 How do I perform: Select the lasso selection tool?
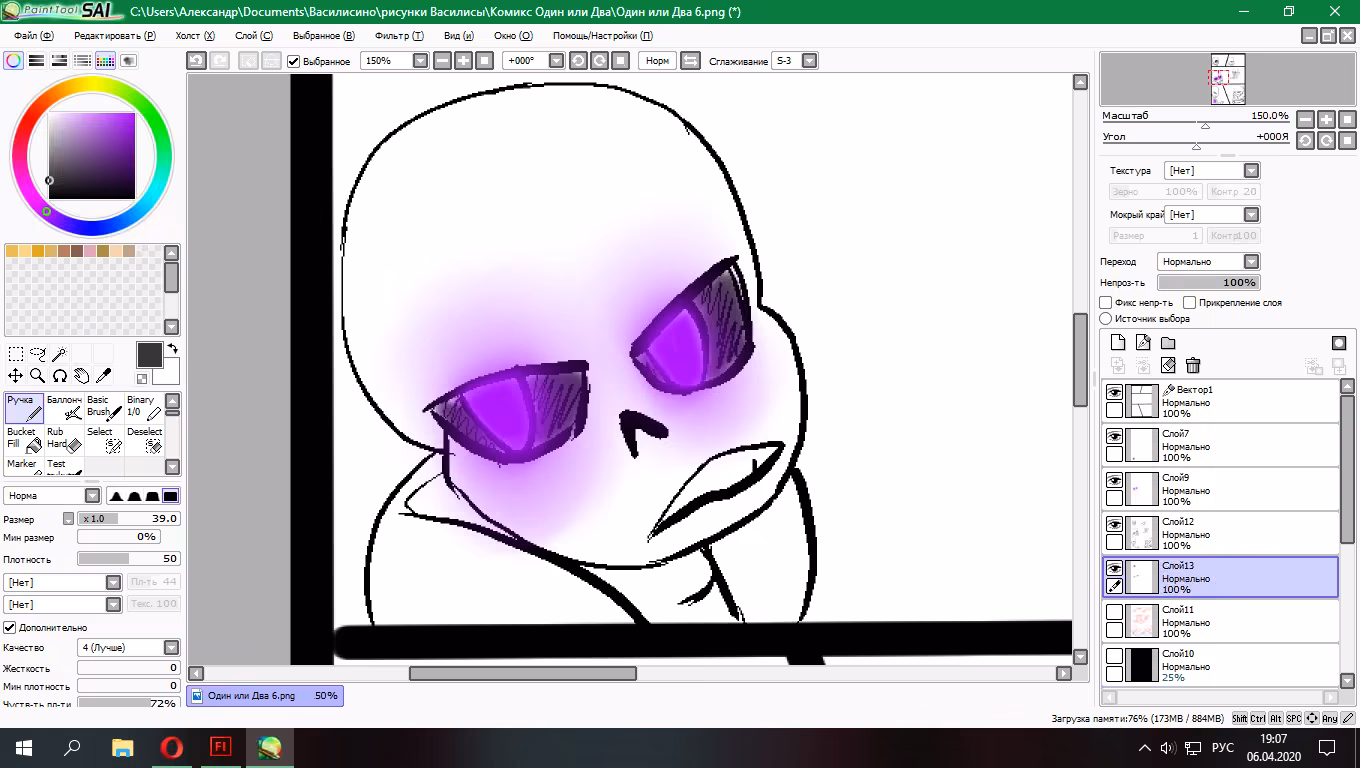point(38,354)
